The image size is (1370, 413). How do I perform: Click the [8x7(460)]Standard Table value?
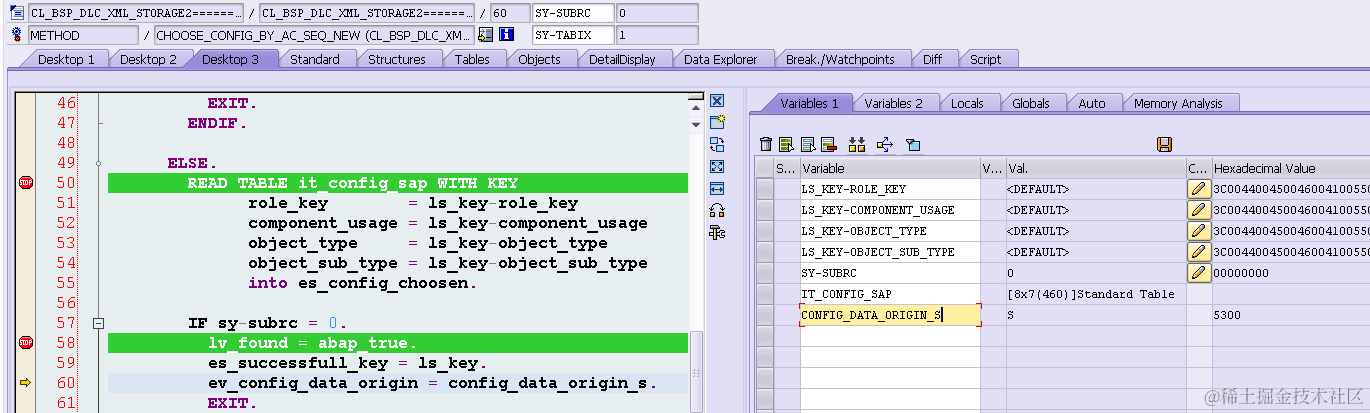(1095, 294)
